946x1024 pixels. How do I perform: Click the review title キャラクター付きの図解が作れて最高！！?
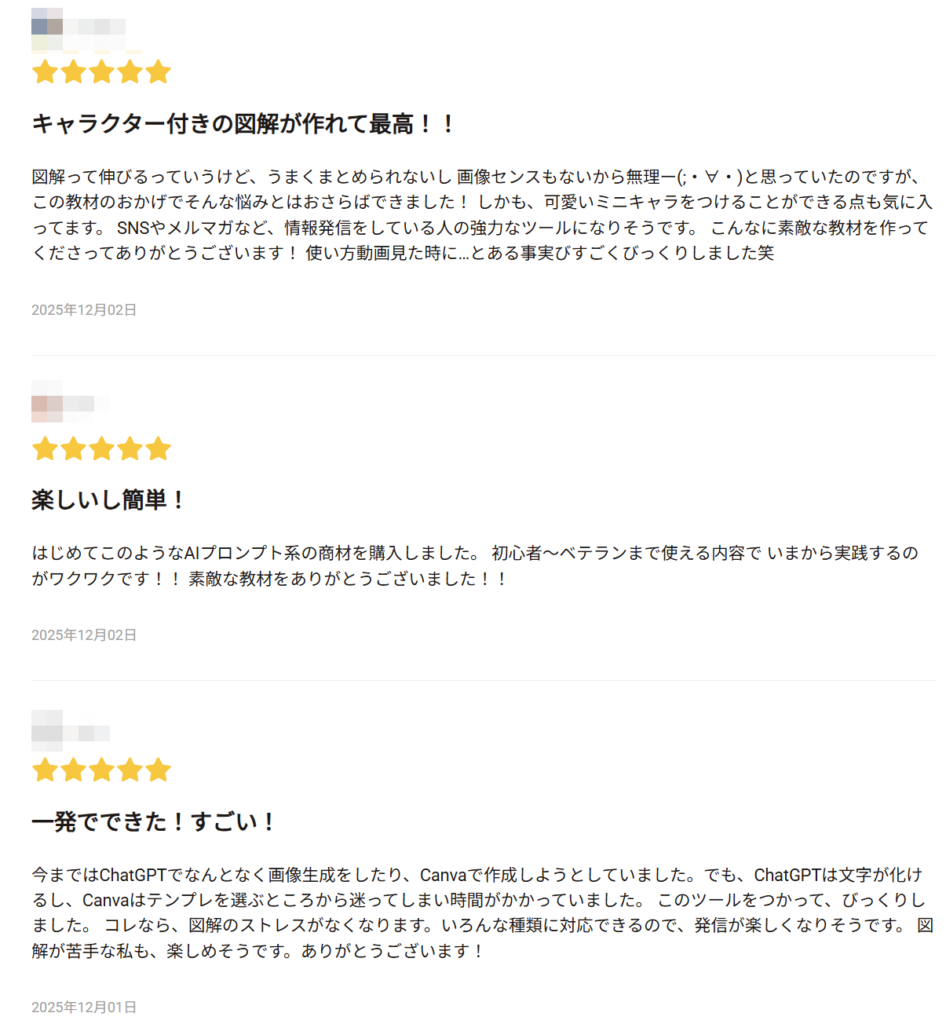tap(244, 124)
